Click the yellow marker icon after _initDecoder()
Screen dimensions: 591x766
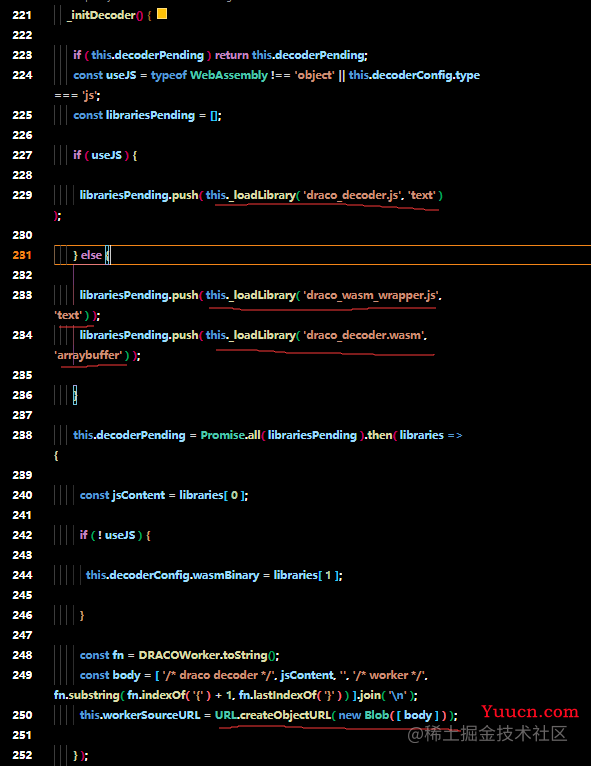click(x=162, y=14)
